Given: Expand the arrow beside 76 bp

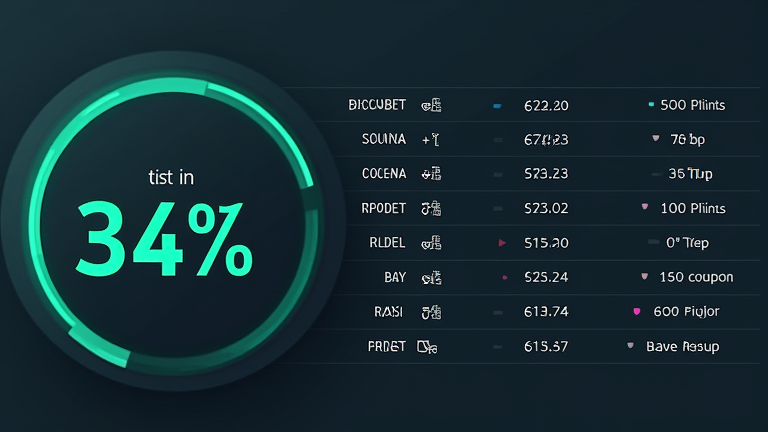Looking at the screenshot, I should (656, 138).
